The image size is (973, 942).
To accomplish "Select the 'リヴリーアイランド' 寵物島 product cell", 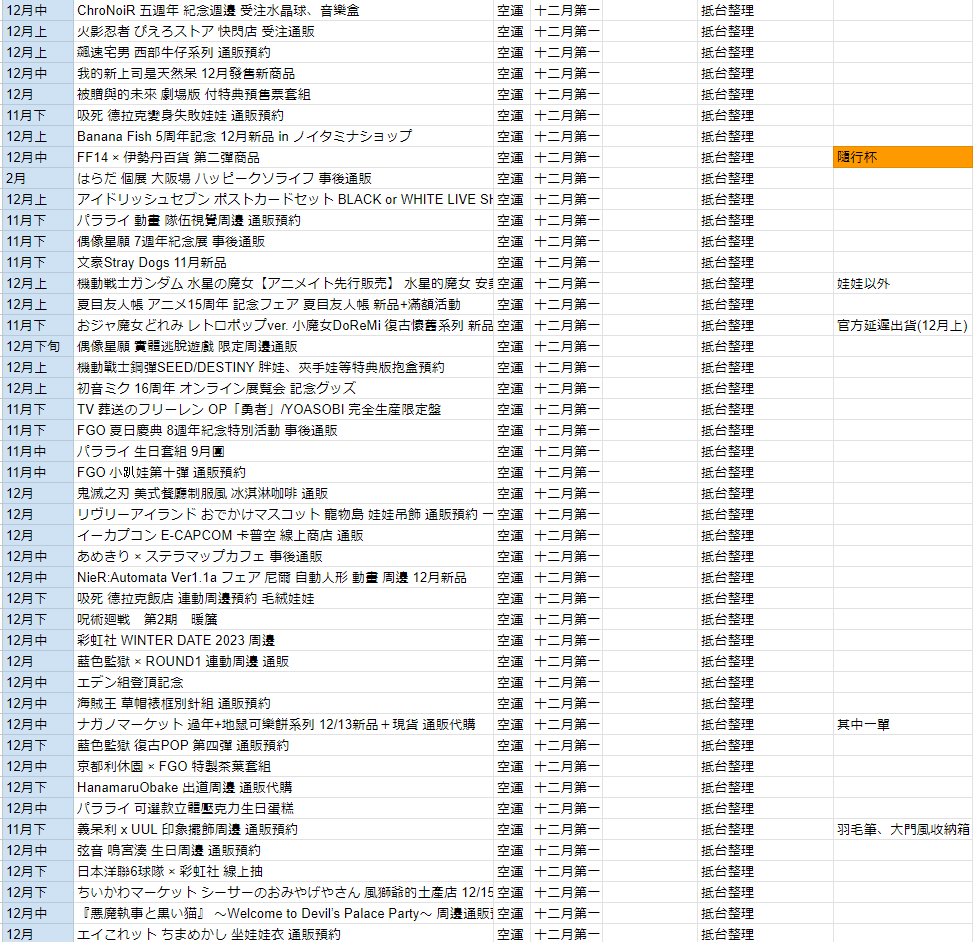I will 284,514.
